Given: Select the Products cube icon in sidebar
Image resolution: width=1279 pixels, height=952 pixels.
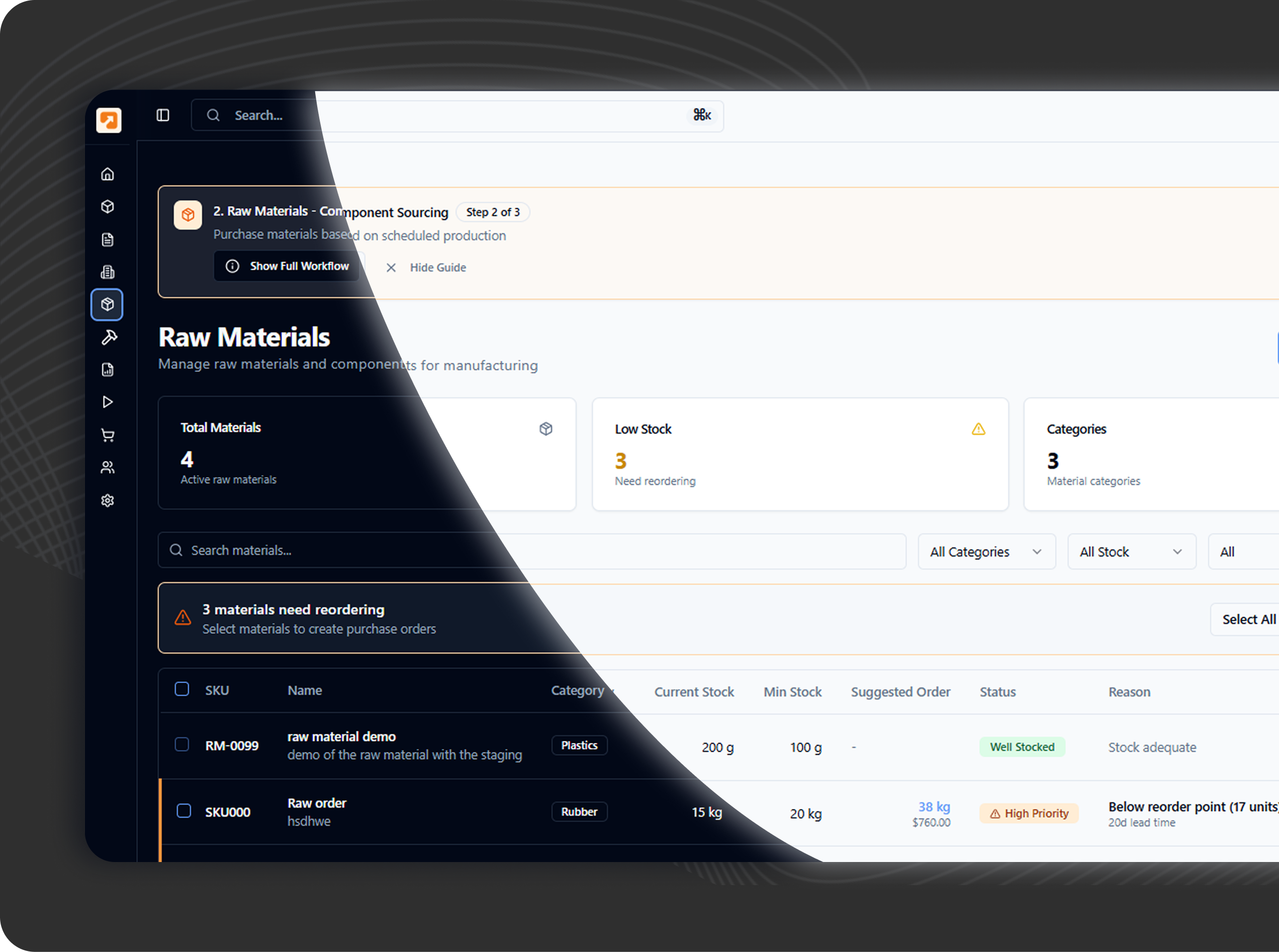Looking at the screenshot, I should pos(107,206).
